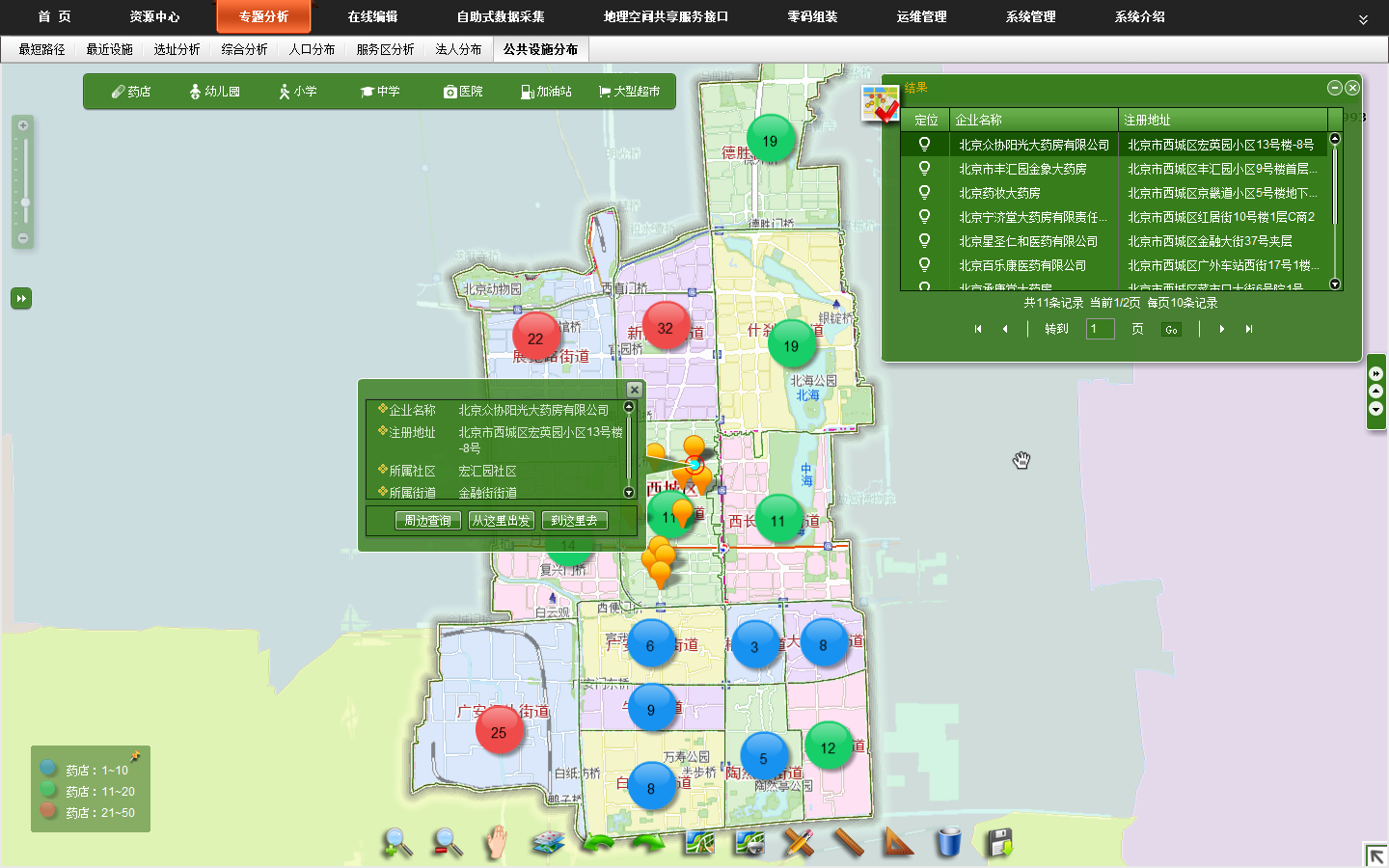
Task: Locate 北京药妆大药房 via bulb icon
Action: click(924, 192)
